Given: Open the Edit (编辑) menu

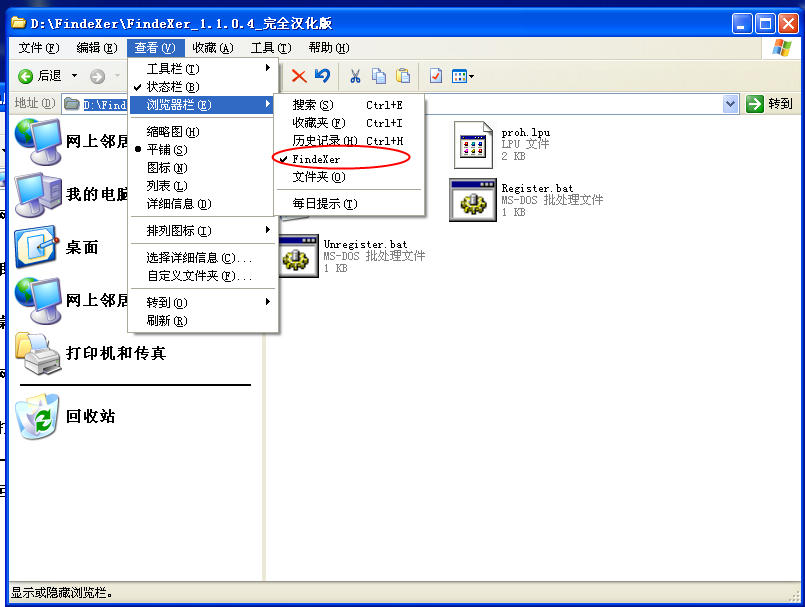Looking at the screenshot, I should click(97, 48).
